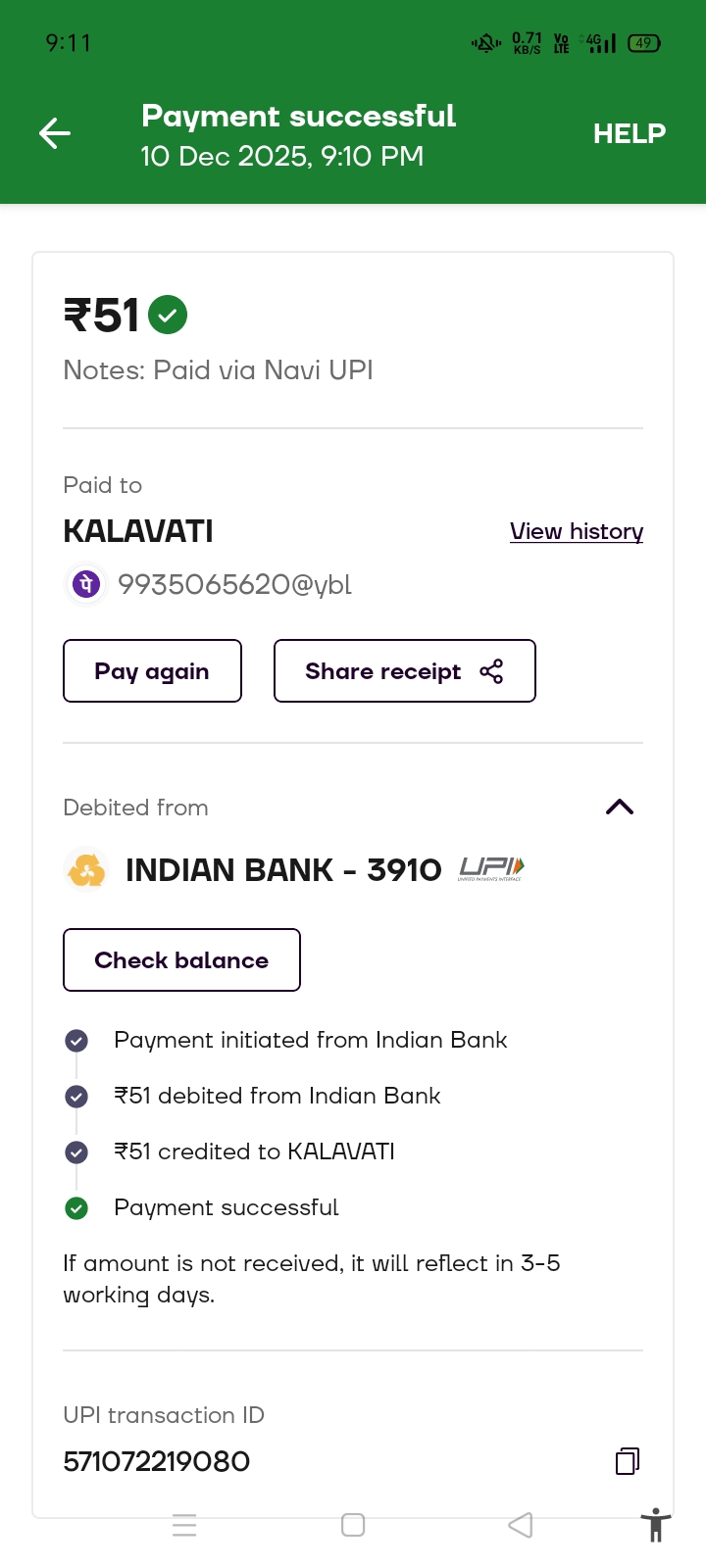Collapse the Debited from section chevron
Screen dimensions: 706x1568
620,808
